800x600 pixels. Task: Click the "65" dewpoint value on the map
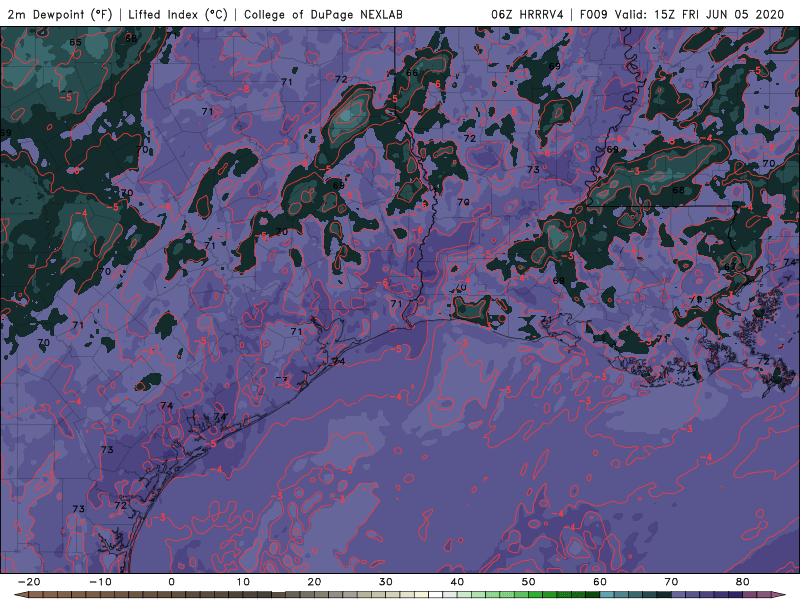[75, 42]
